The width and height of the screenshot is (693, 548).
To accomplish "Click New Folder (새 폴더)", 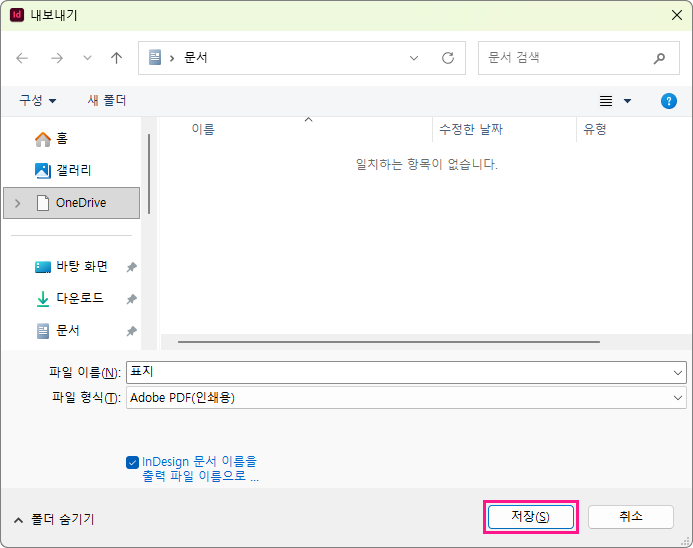I will pyautogui.click(x=107, y=101).
